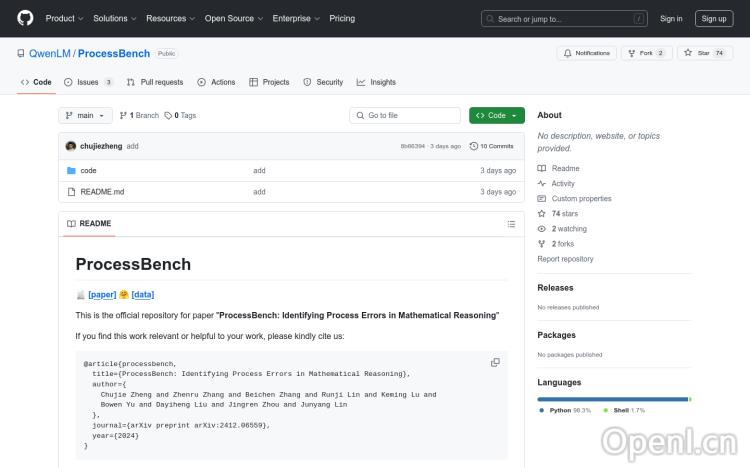The height and width of the screenshot is (468, 750).
Task: Click the Fork button
Action: click(647, 53)
